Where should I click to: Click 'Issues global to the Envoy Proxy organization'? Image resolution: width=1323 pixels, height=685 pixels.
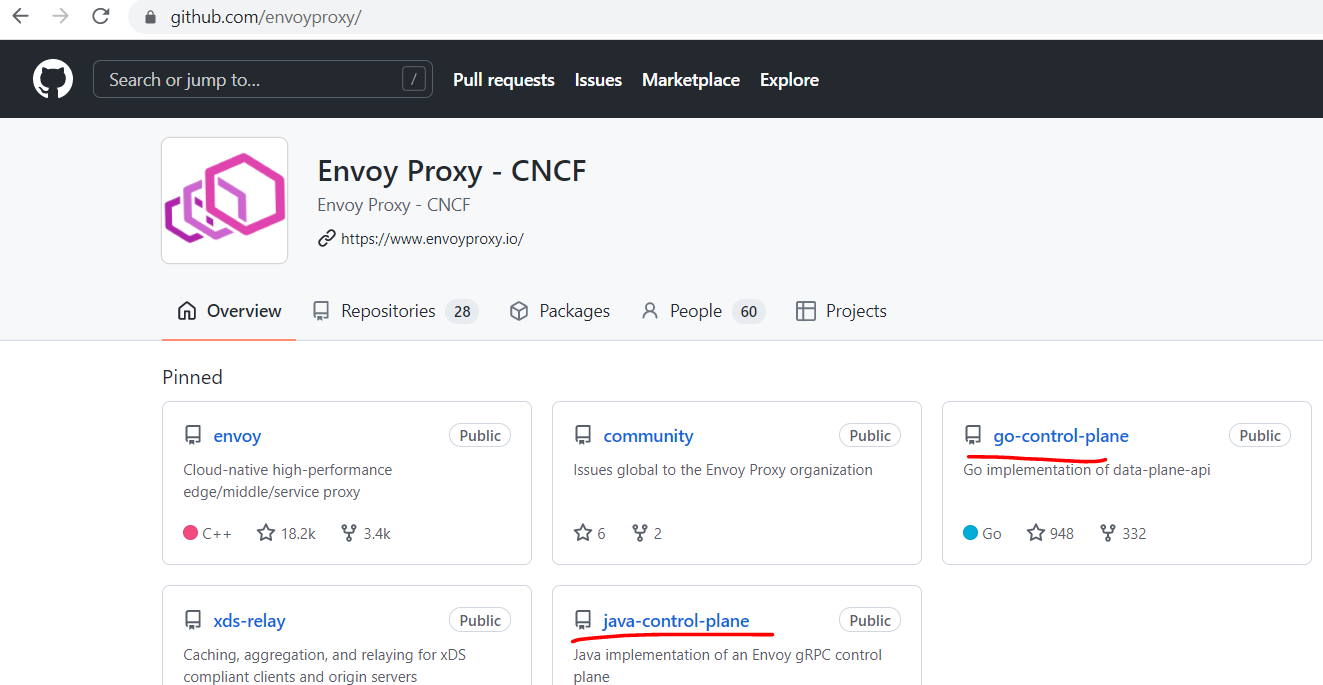(x=723, y=469)
